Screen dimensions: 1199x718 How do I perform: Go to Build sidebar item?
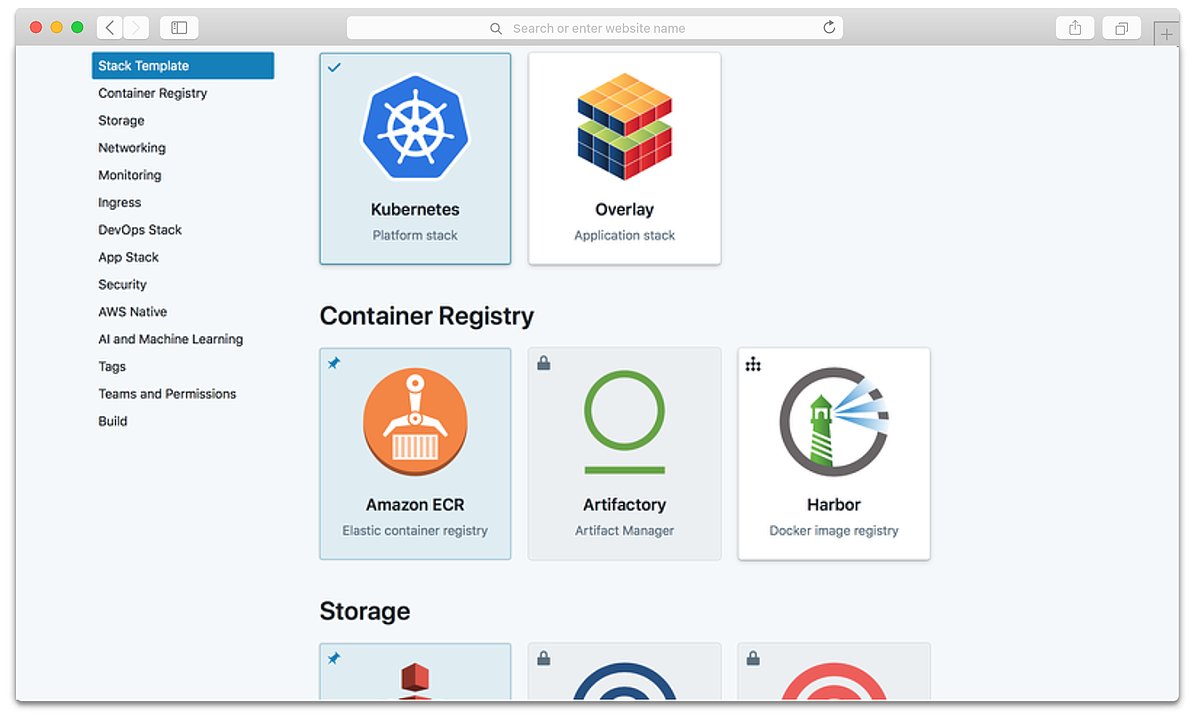coord(112,421)
